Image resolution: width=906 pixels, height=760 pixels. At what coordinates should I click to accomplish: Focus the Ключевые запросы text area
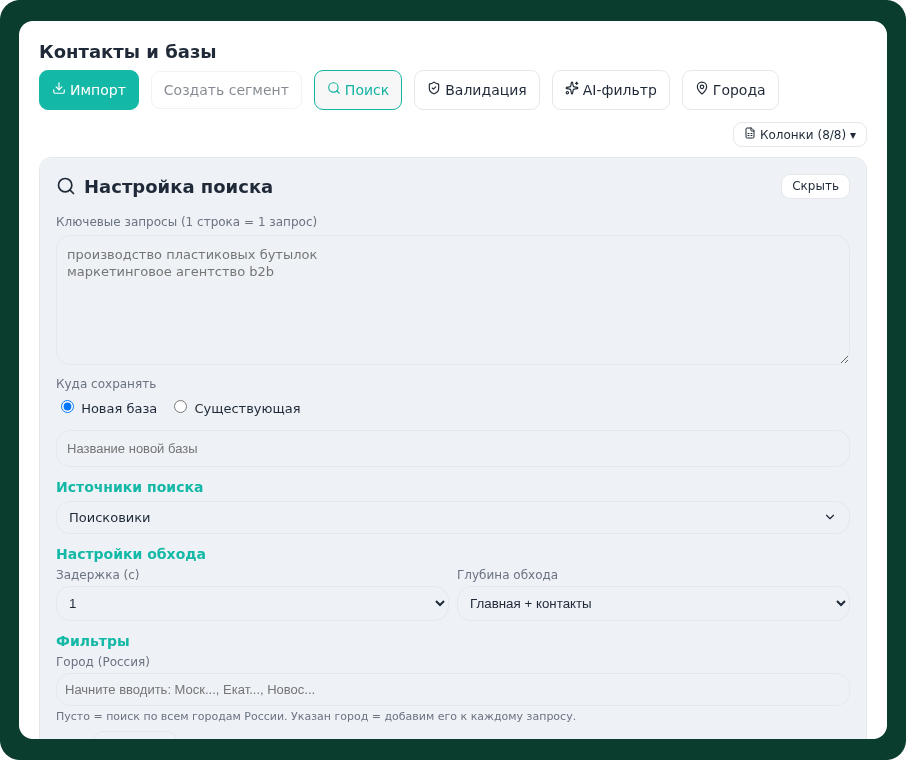pyautogui.click(x=452, y=300)
